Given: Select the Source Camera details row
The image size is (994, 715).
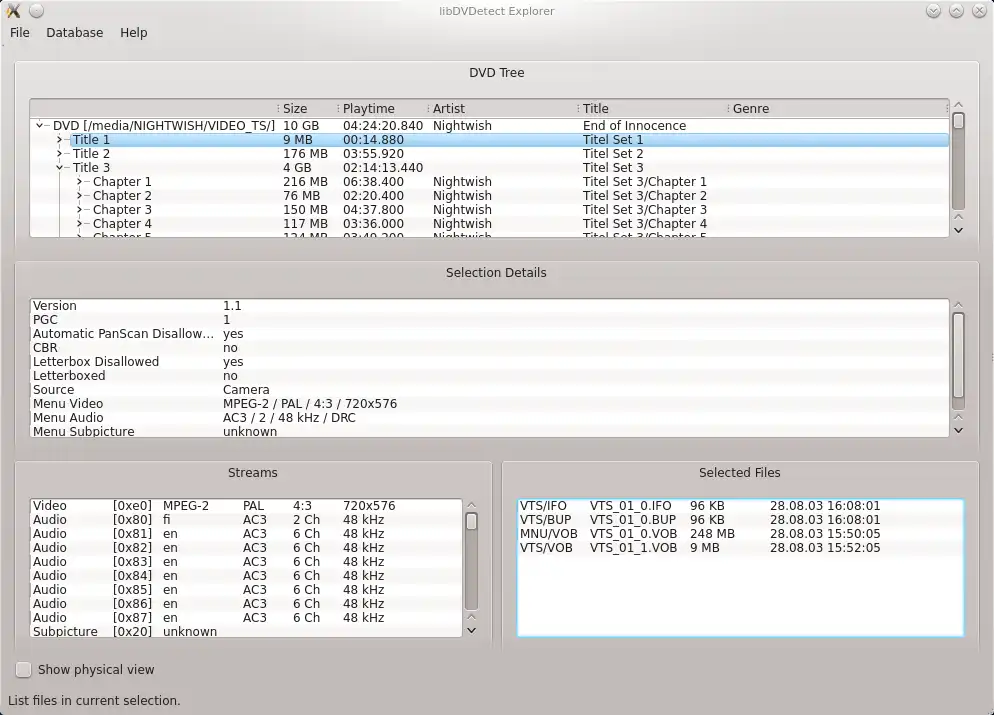Looking at the screenshot, I should pos(489,389).
